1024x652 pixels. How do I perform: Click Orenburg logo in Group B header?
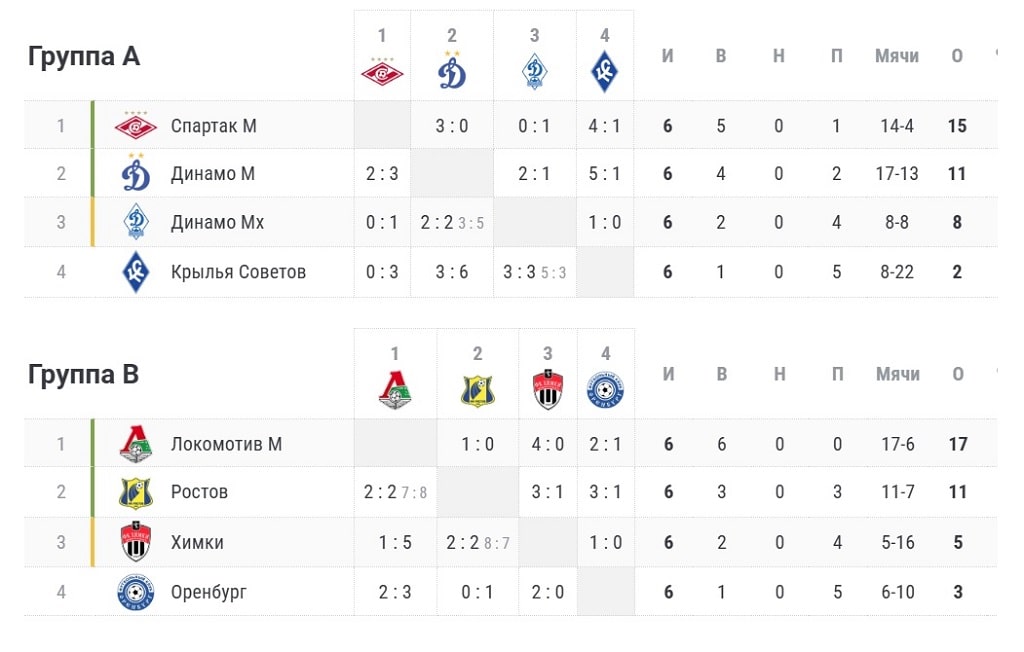605,391
